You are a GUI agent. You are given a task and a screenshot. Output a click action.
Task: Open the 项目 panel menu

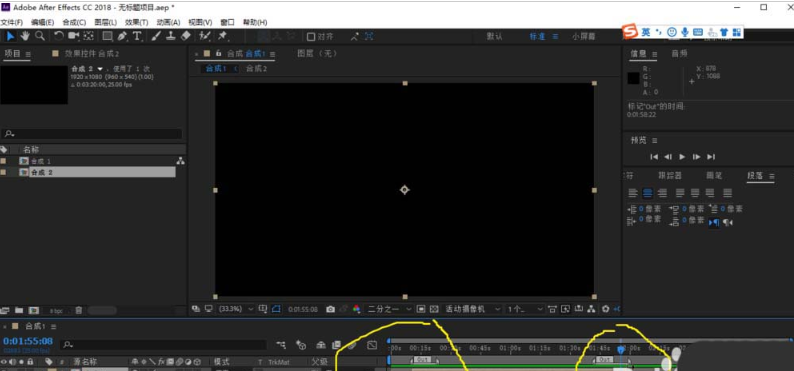click(x=28, y=54)
